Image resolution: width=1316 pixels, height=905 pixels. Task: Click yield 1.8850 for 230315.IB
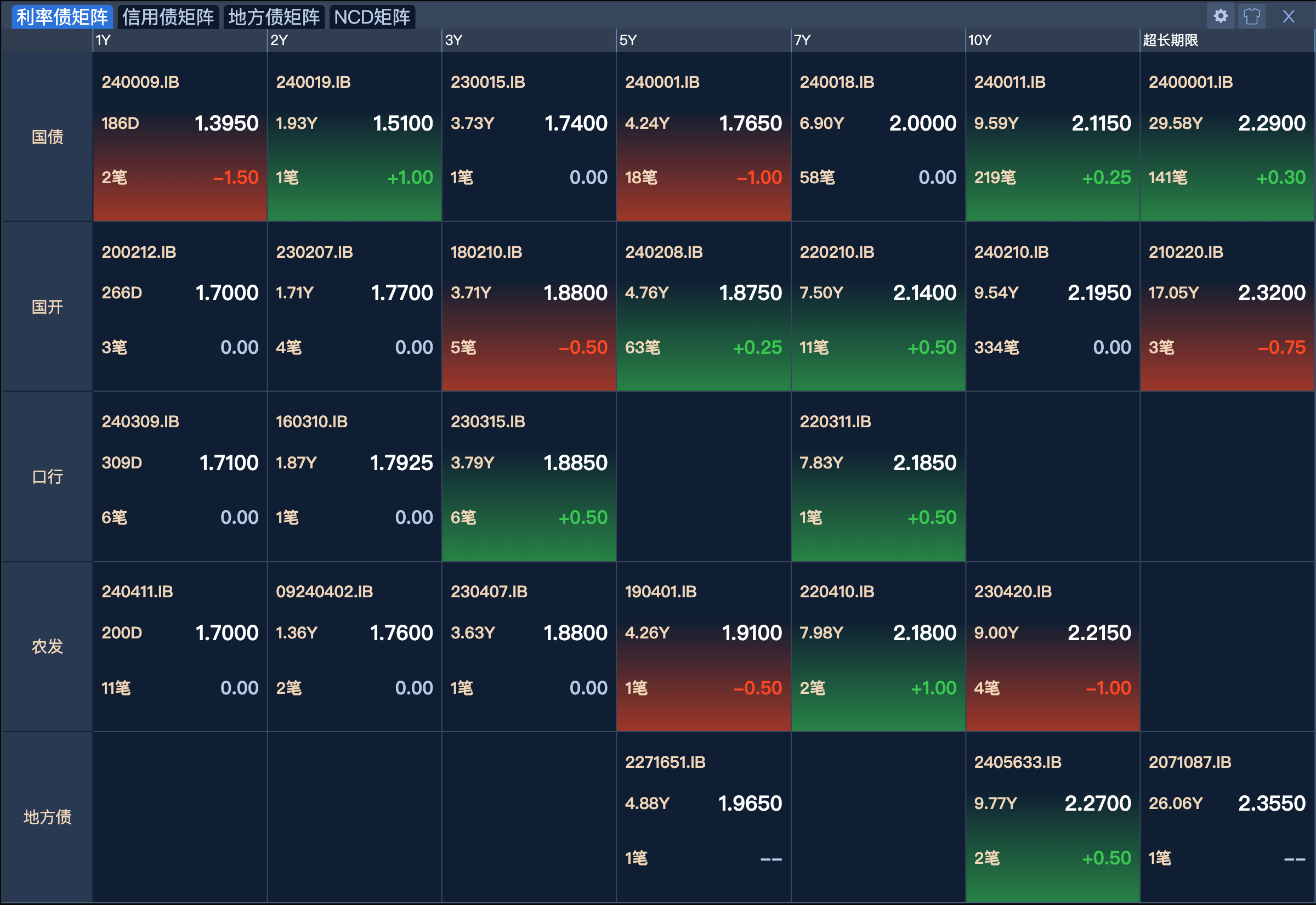(575, 463)
